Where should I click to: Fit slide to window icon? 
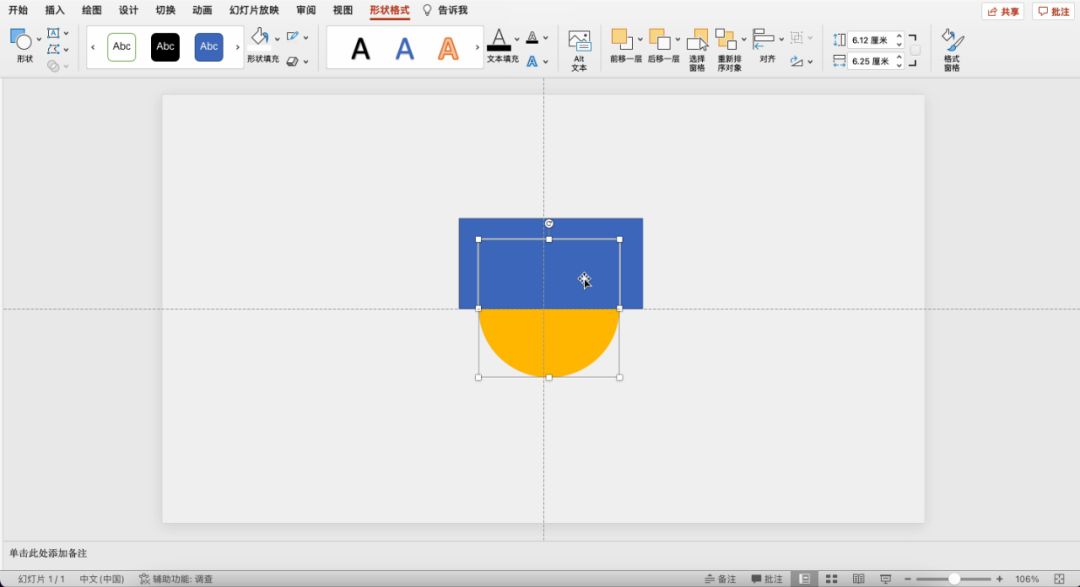pos(1059,579)
